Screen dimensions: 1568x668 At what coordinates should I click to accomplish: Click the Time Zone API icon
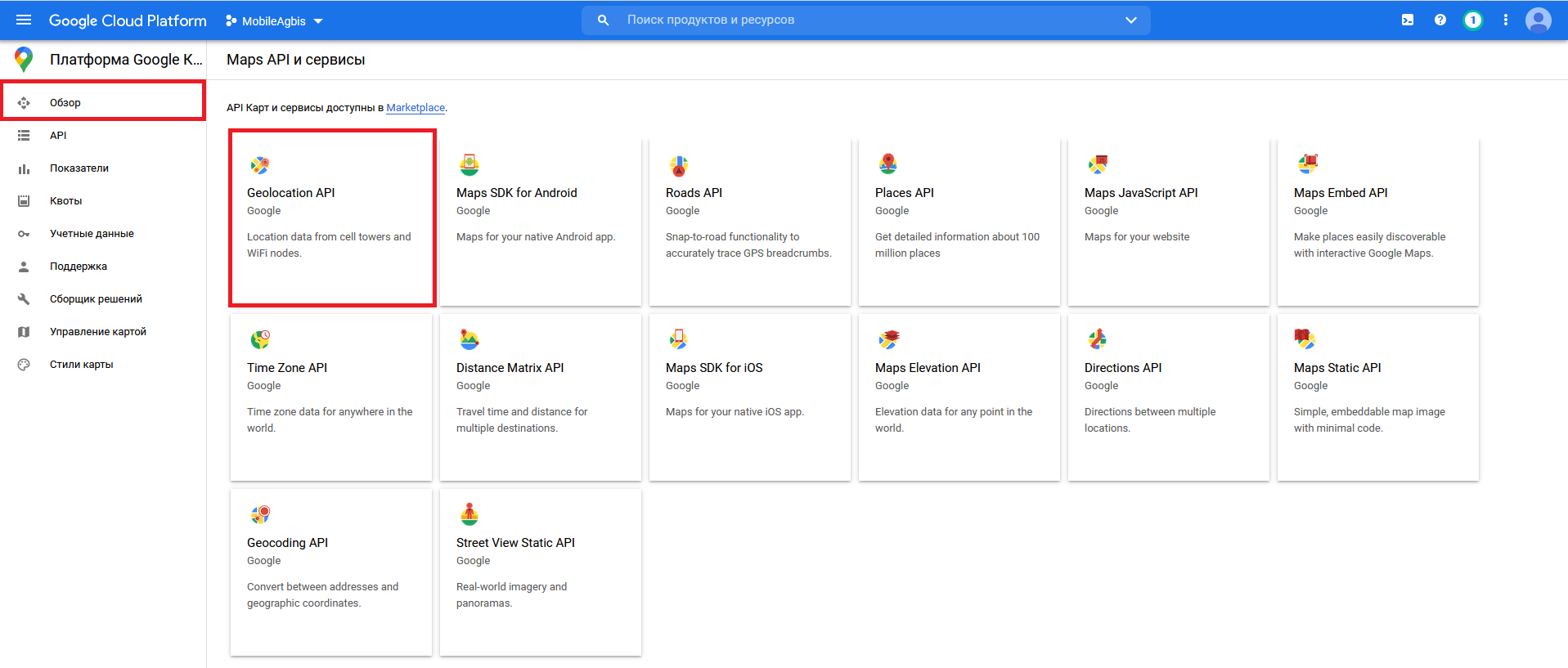click(260, 339)
